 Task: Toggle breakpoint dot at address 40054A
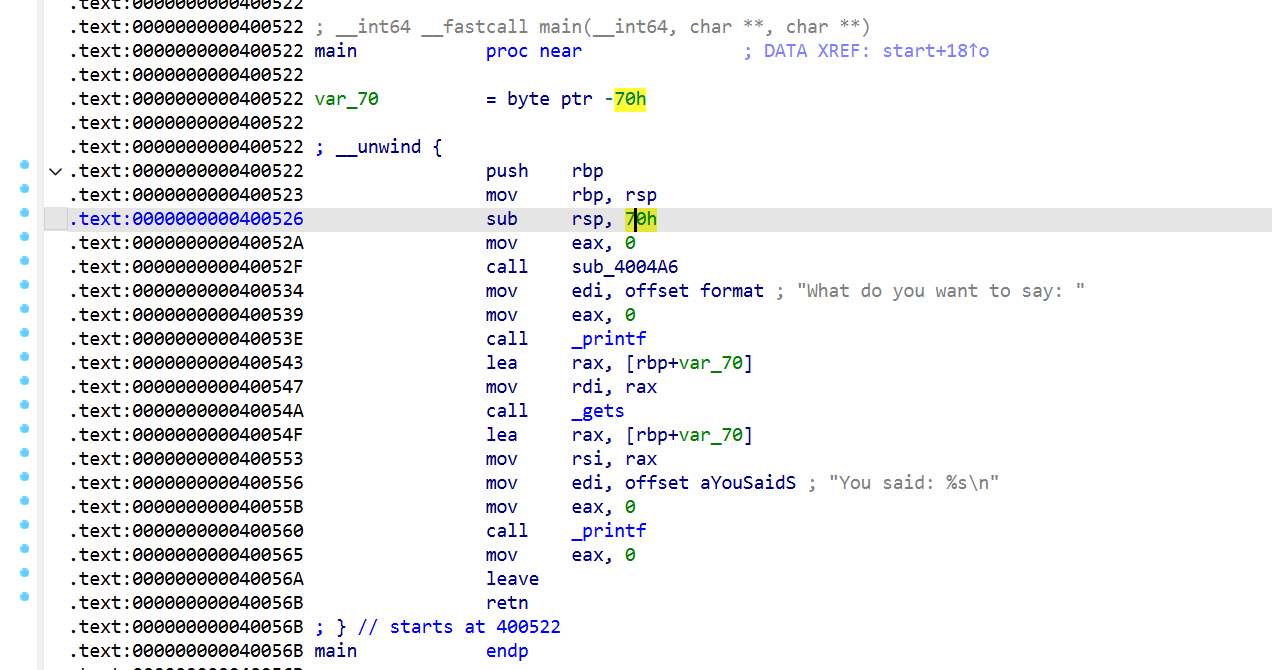25,404
